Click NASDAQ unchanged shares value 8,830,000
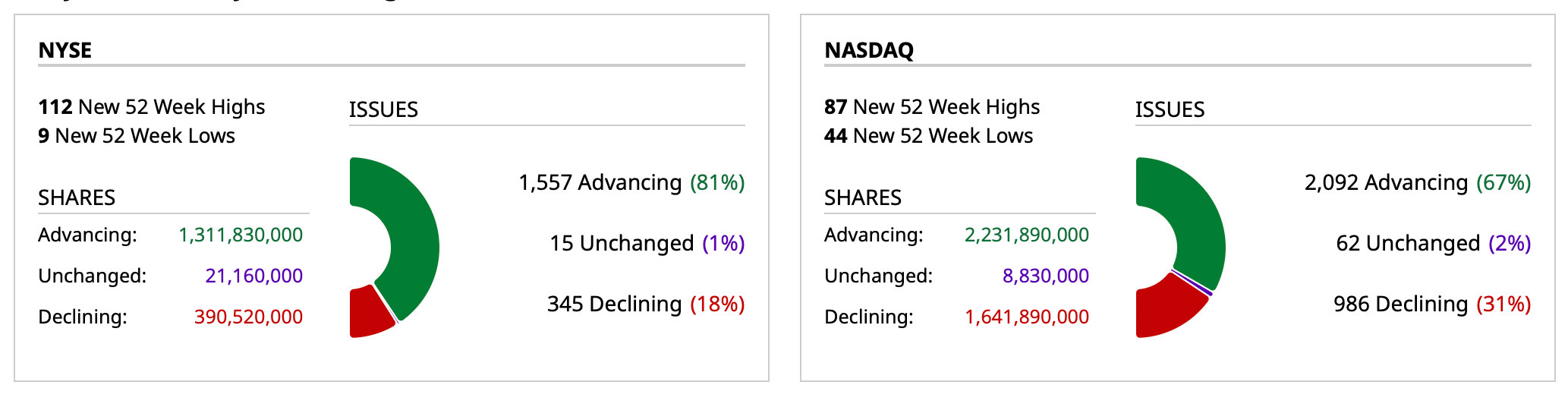 pos(1046,276)
